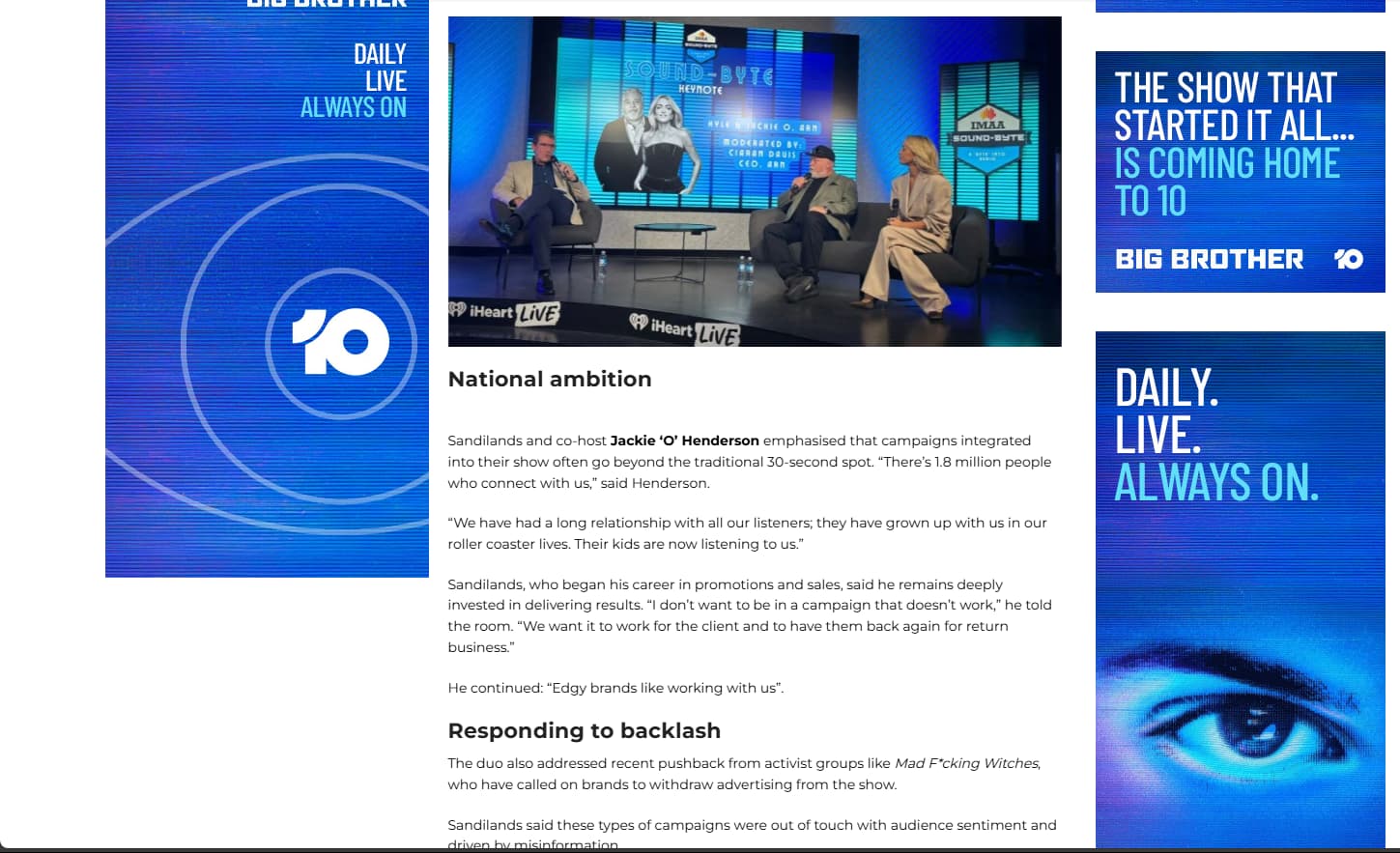The image size is (1400, 853).
Task: Click the bold name Jackie 'O' Henderson
Action: (685, 441)
